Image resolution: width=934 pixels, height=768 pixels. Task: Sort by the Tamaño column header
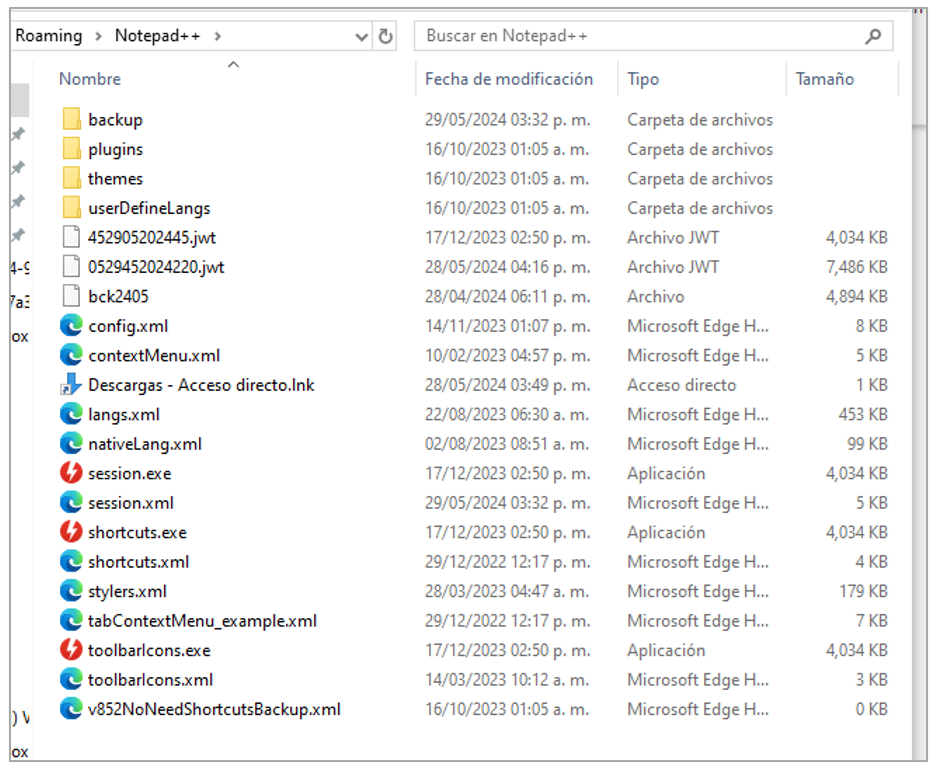825,79
